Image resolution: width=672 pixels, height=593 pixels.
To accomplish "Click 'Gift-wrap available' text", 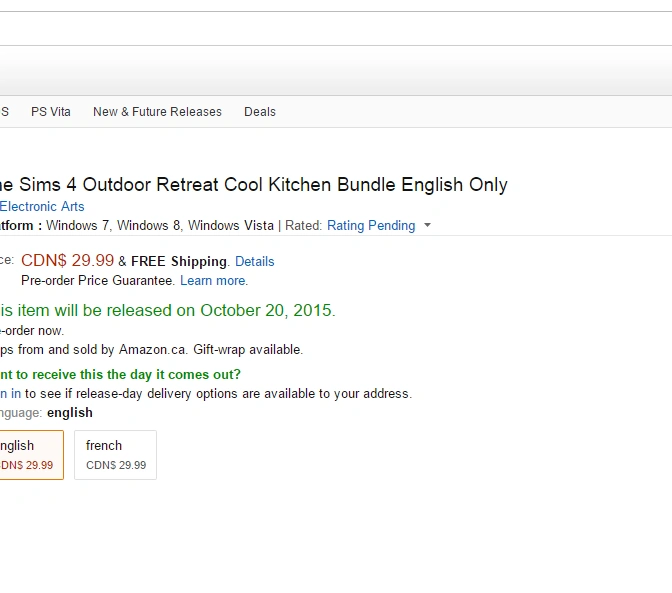I will coord(248,350).
